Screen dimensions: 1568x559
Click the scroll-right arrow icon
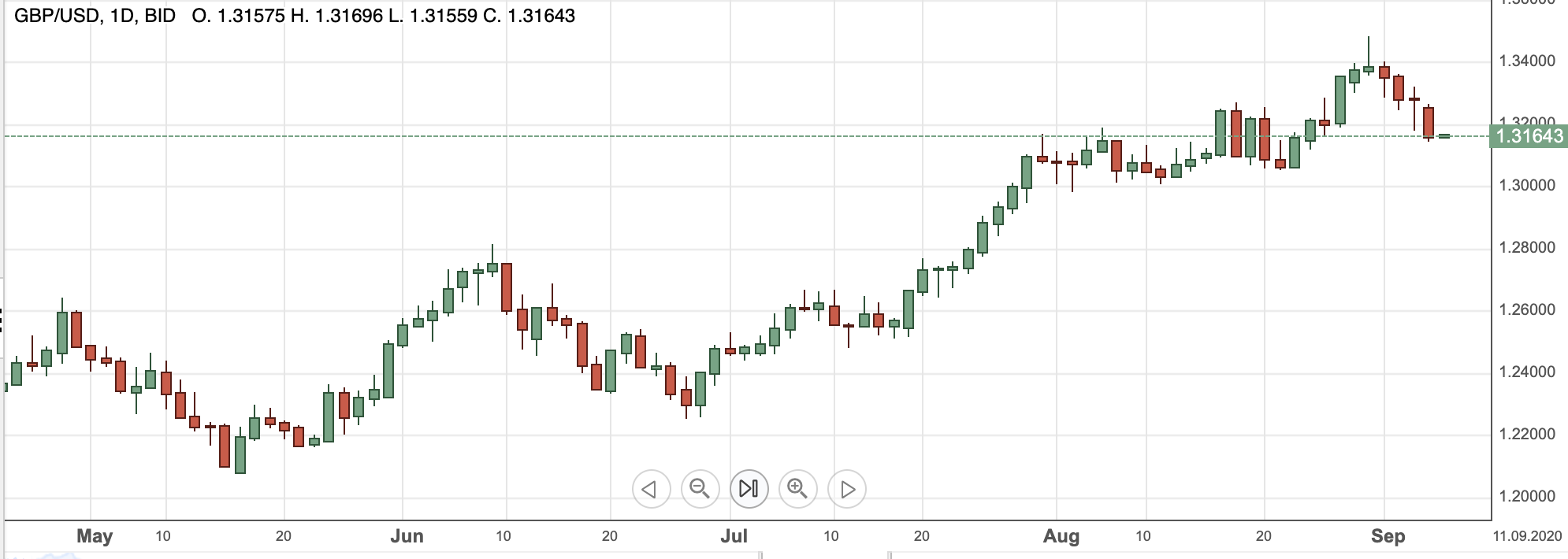[849, 488]
